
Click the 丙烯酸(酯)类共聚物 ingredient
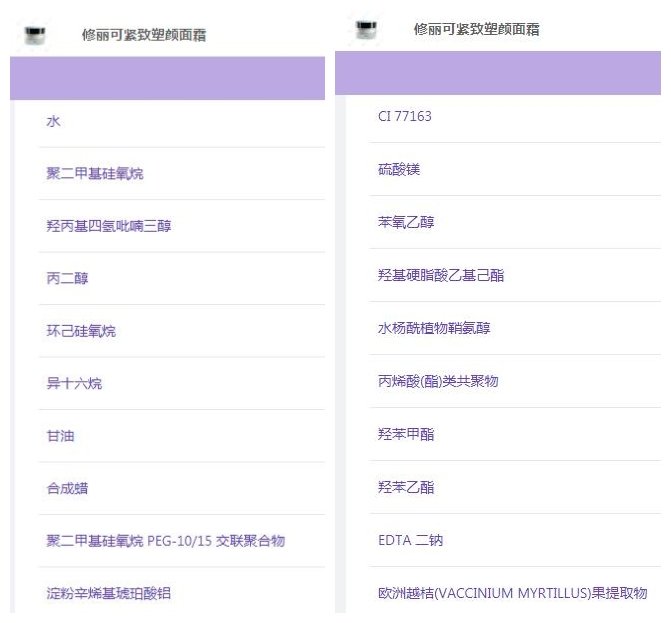pos(437,381)
